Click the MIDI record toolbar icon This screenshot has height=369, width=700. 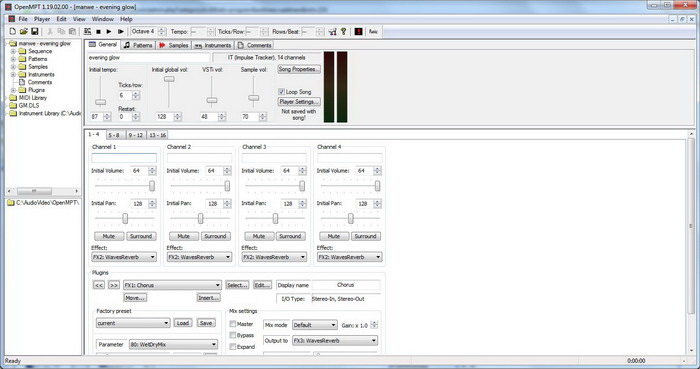(87, 31)
